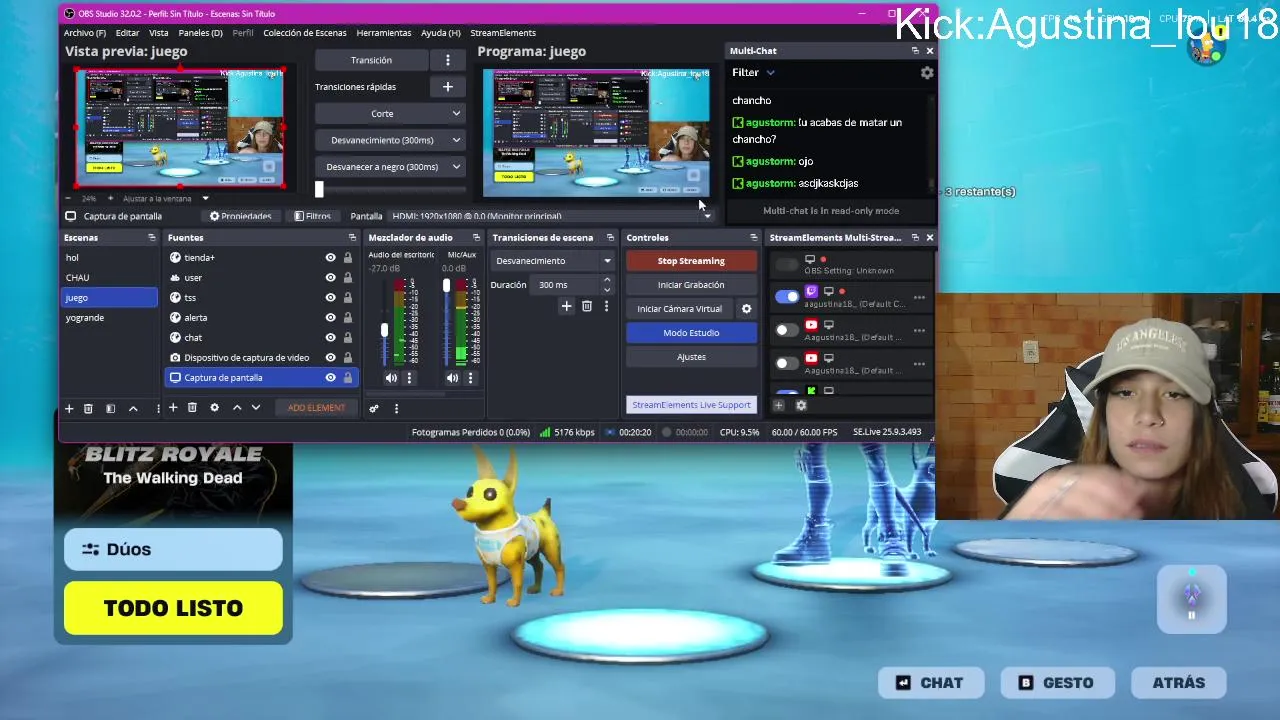Viewport: 1280px width, 720px height.
Task: Open Transición options three-dot menu
Action: (448, 60)
